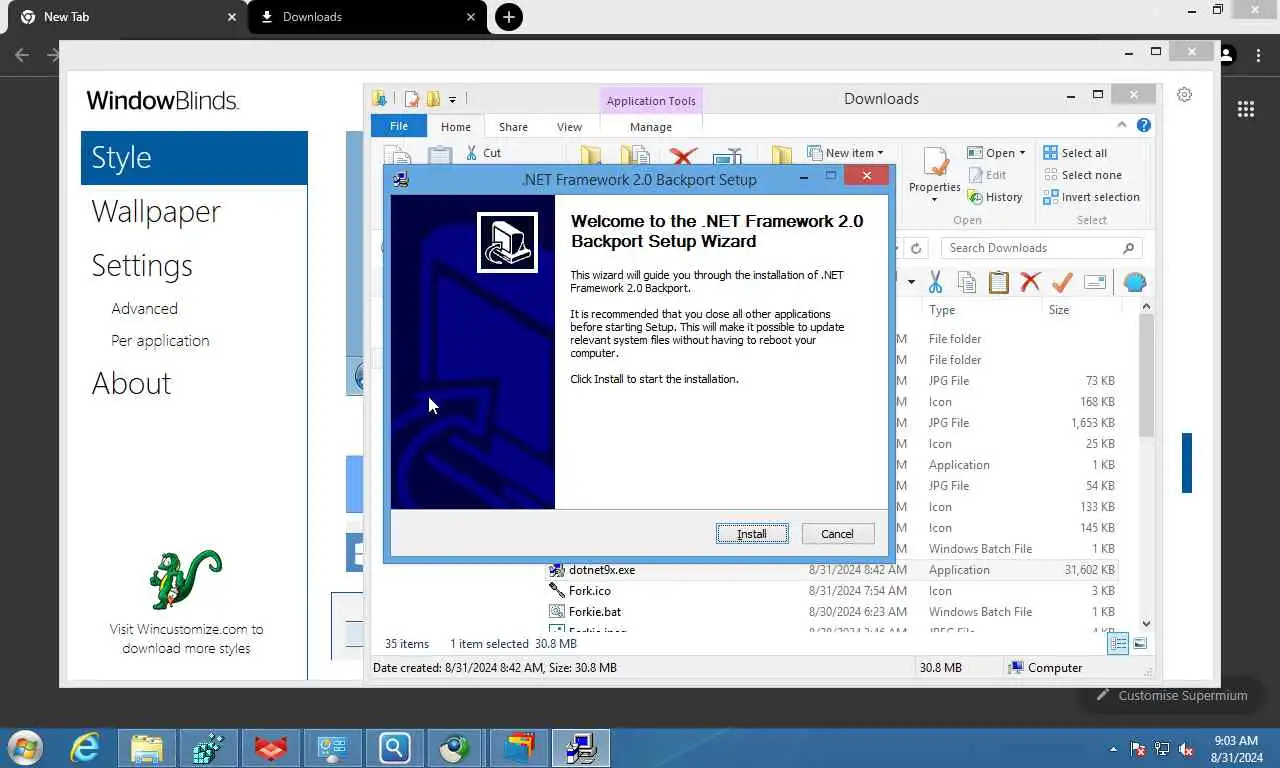This screenshot has height=768, width=1280.
Task: Click the Explorer vertical scrollbar thumb
Action: click(x=1146, y=375)
